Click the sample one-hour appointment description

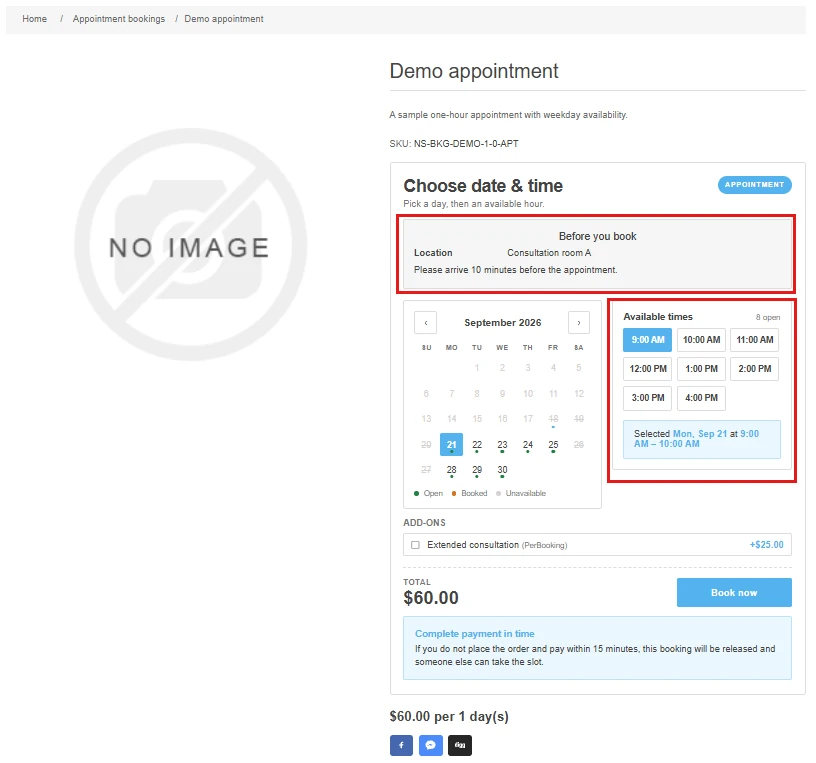[x=508, y=115]
